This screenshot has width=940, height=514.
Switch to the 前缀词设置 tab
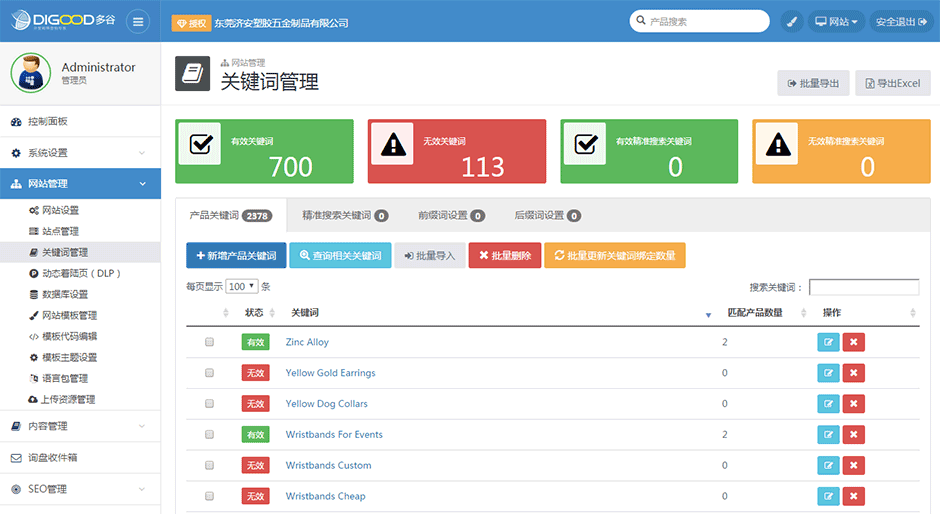451,215
